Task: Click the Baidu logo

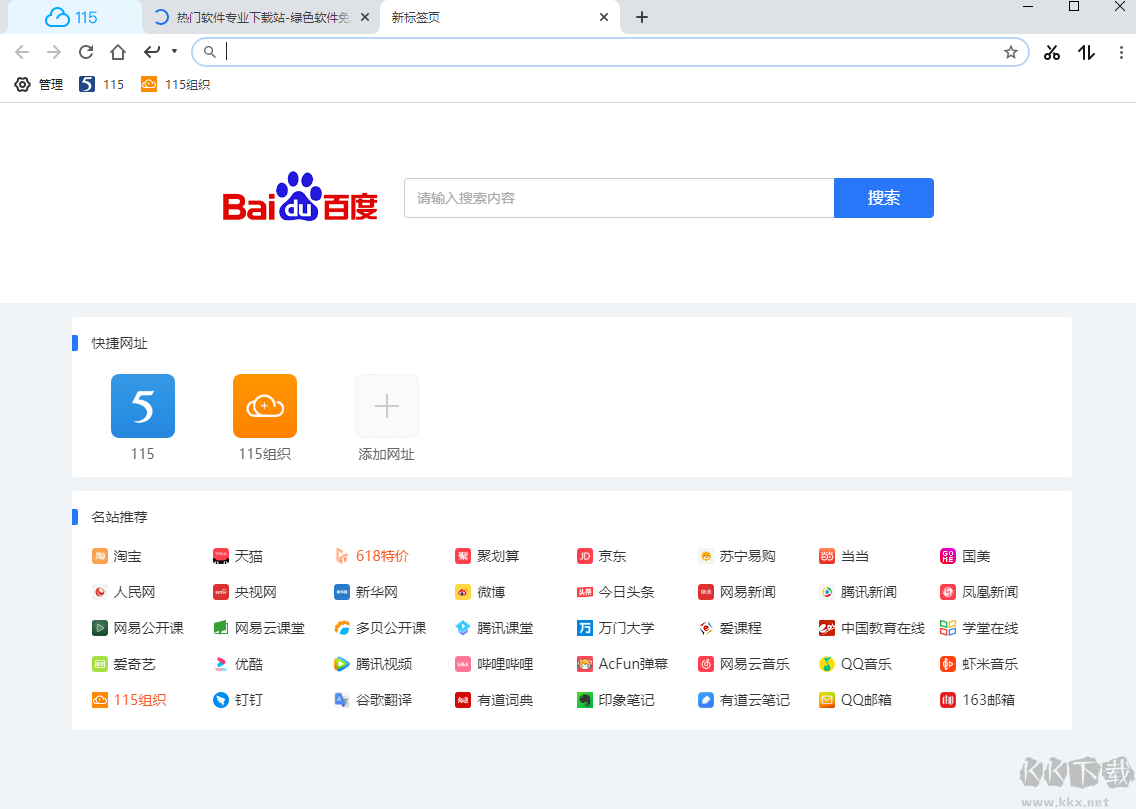Action: [x=300, y=197]
